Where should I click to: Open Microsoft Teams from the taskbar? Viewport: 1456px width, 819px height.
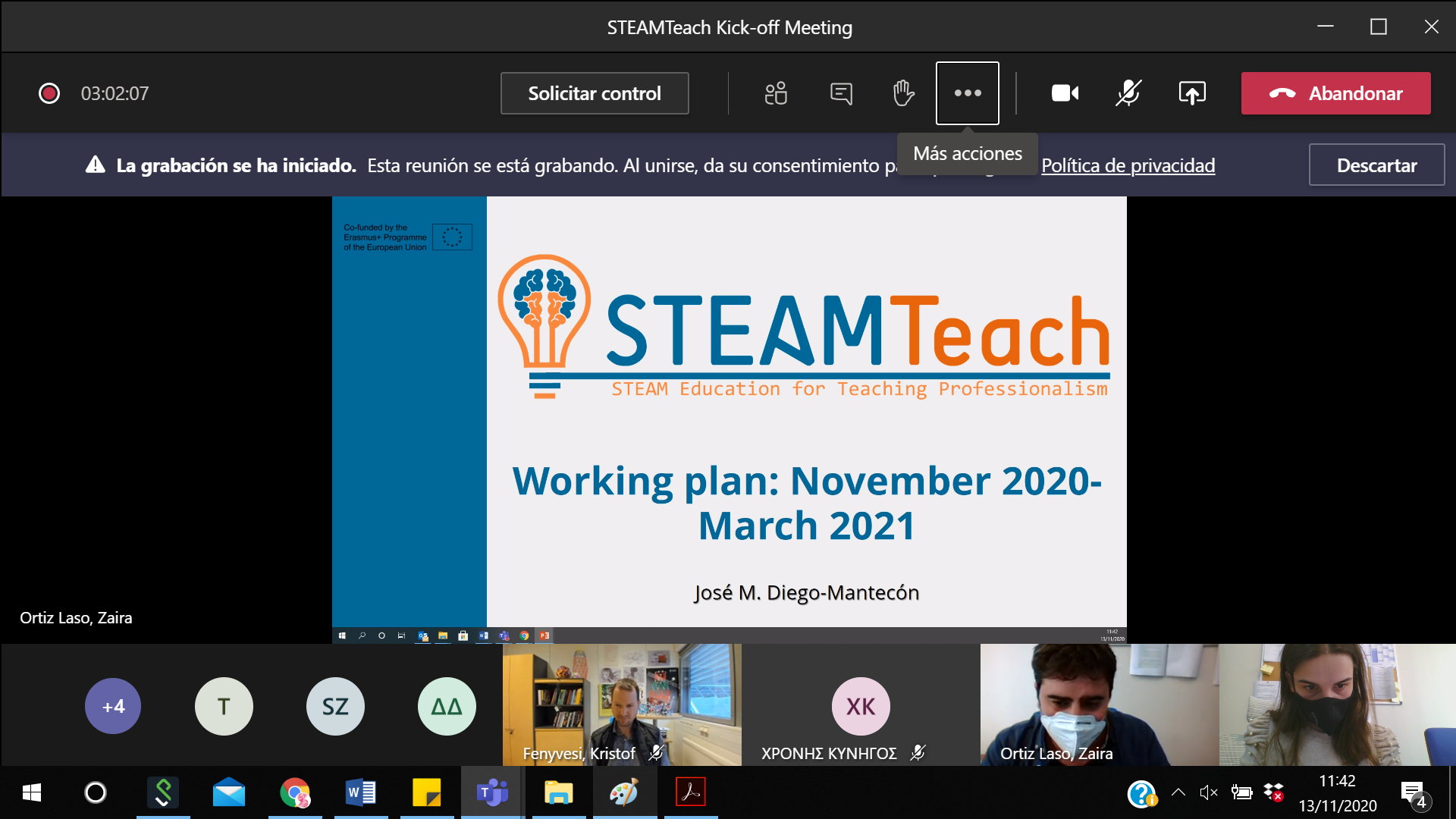click(492, 793)
